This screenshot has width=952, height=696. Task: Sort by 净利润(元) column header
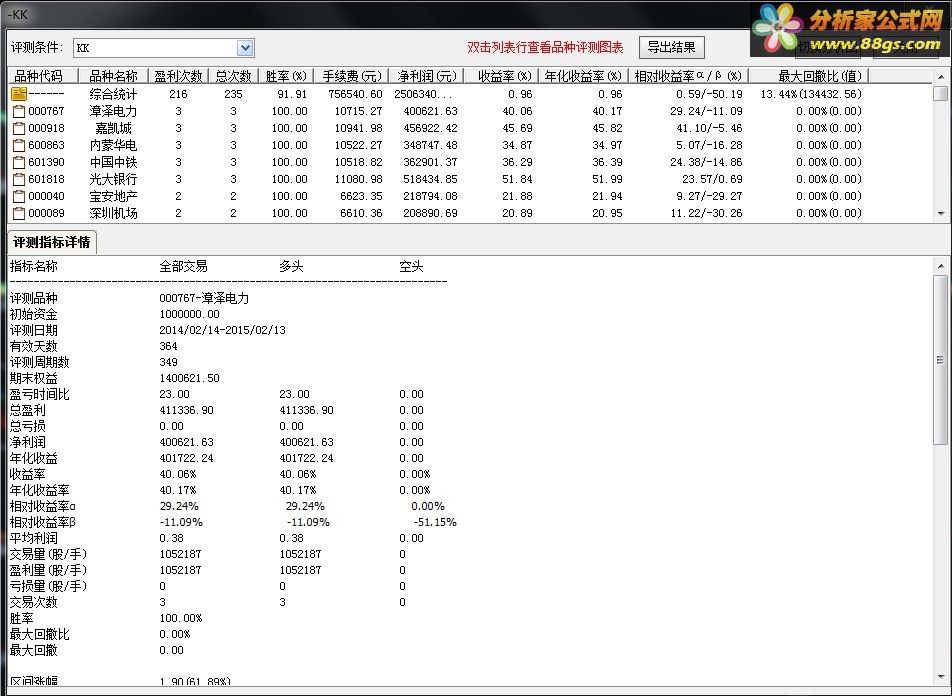pyautogui.click(x=426, y=76)
